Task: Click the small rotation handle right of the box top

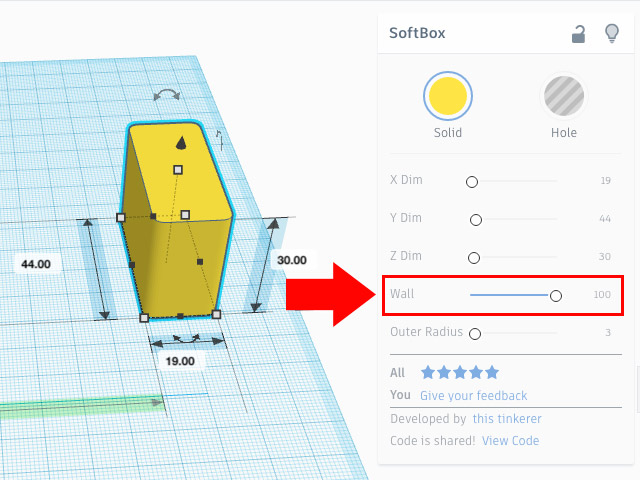Action: coord(219,138)
